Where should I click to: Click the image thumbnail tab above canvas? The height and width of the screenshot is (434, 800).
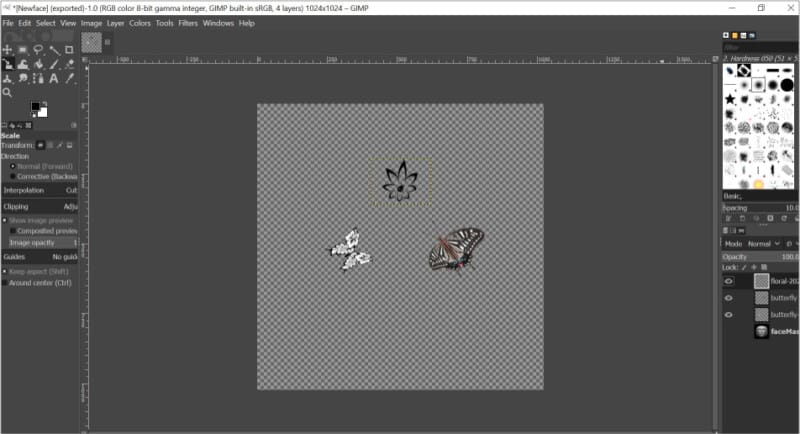[x=92, y=42]
